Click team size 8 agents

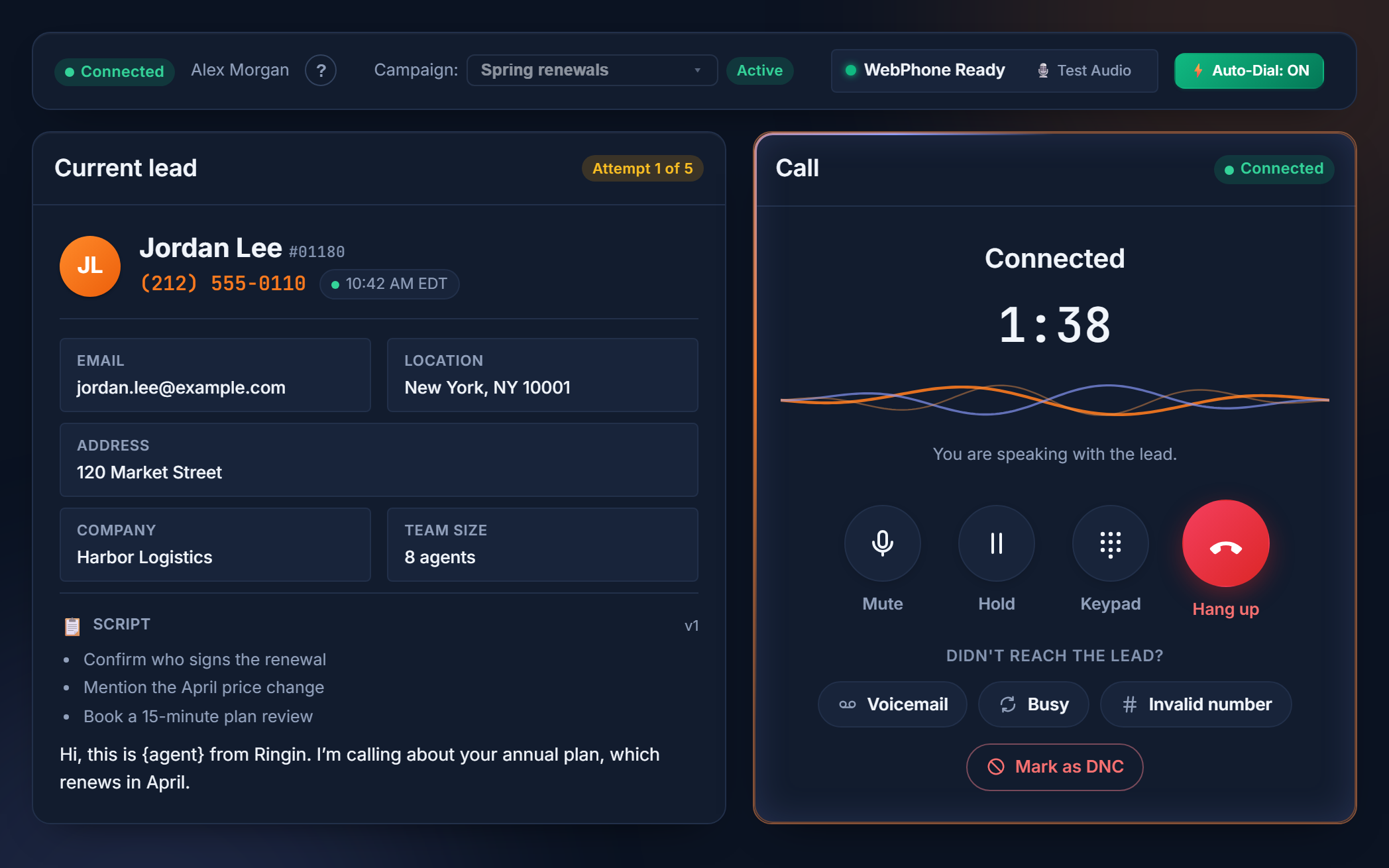pyautogui.click(x=440, y=557)
